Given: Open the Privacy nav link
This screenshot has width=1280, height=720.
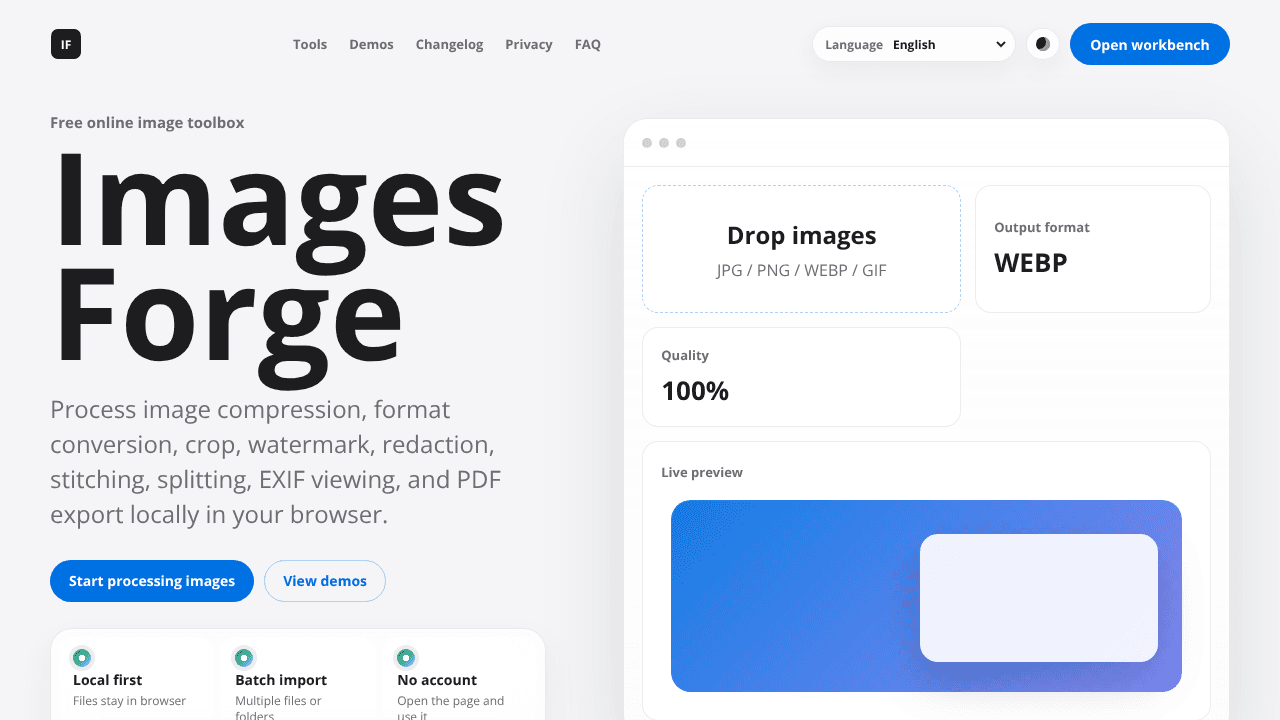Looking at the screenshot, I should [x=529, y=44].
